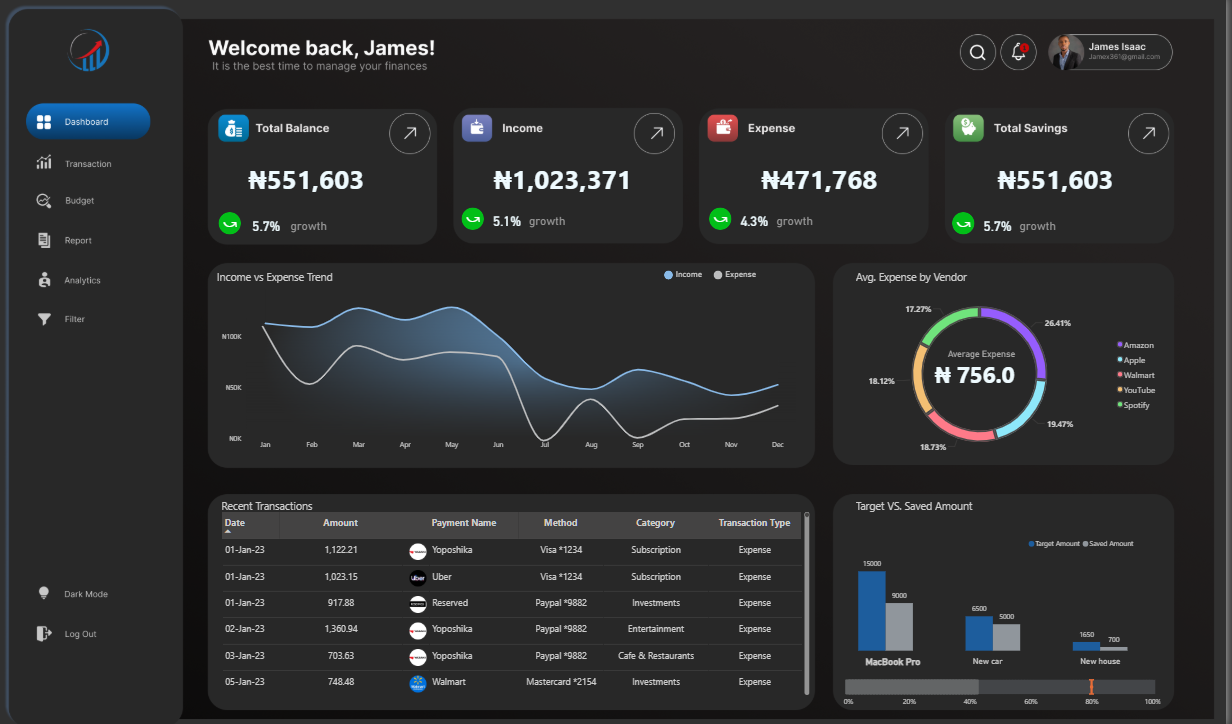Click the Saved Amount legend item
The width and height of the screenshot is (1232, 724).
(1108, 544)
